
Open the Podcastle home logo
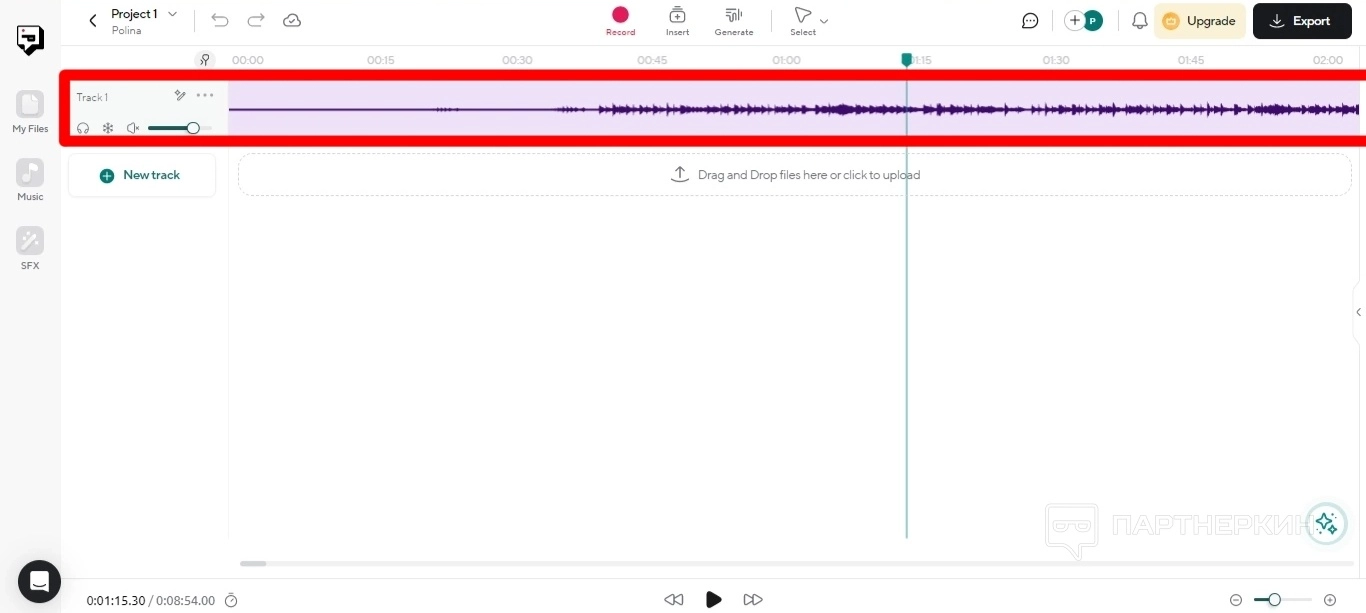(30, 39)
